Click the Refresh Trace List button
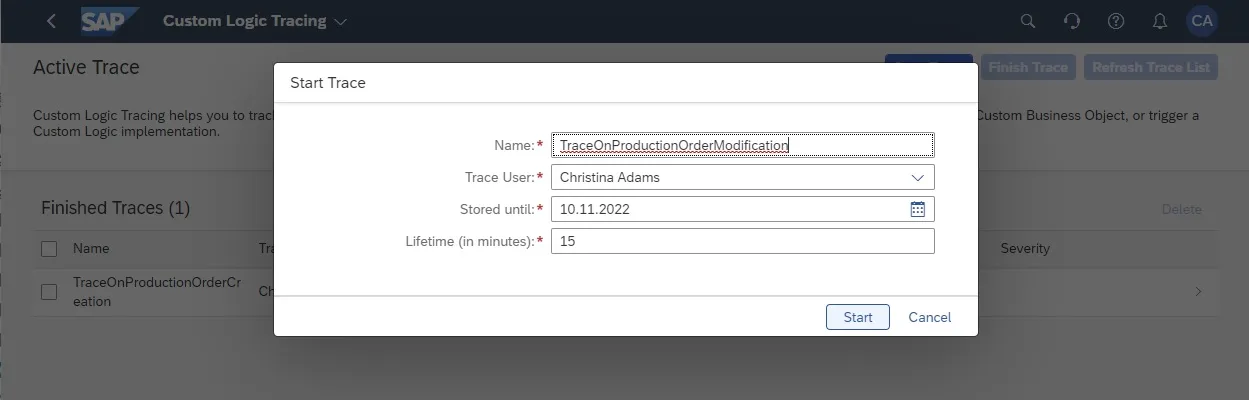The image size is (1249, 400). click(x=1150, y=67)
